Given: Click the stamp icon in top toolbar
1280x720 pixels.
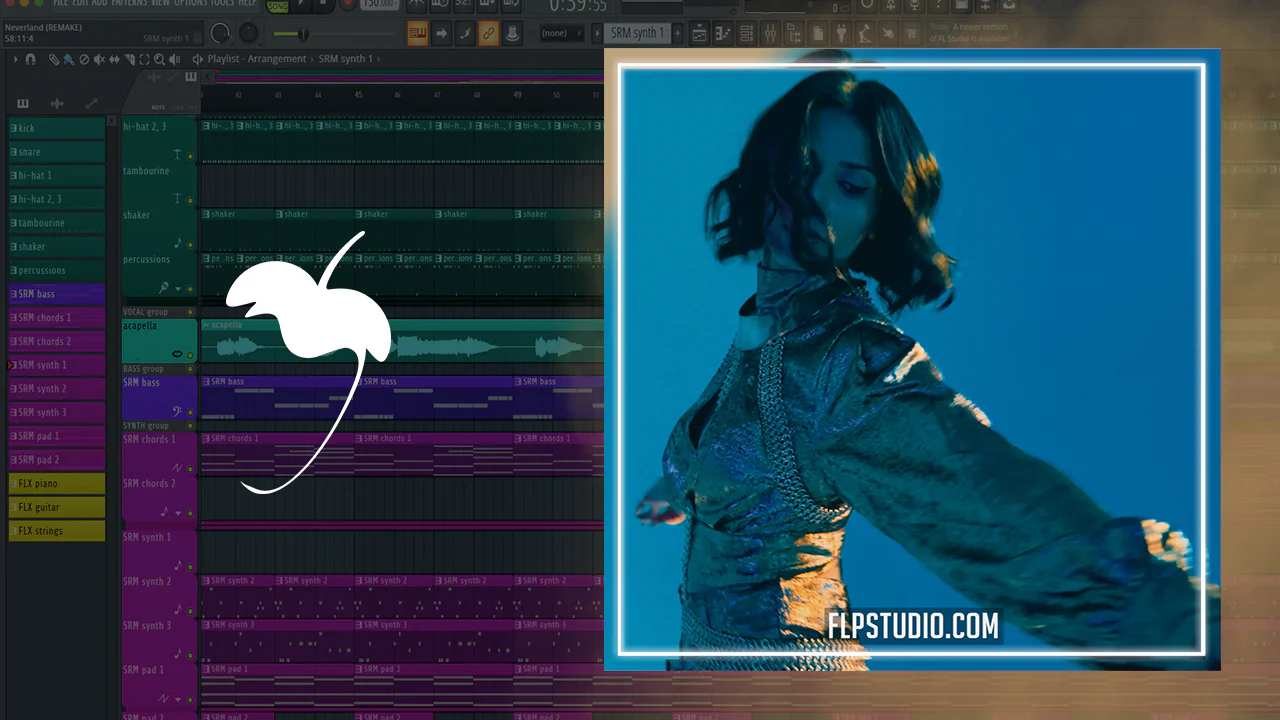Looking at the screenshot, I should (x=512, y=33).
